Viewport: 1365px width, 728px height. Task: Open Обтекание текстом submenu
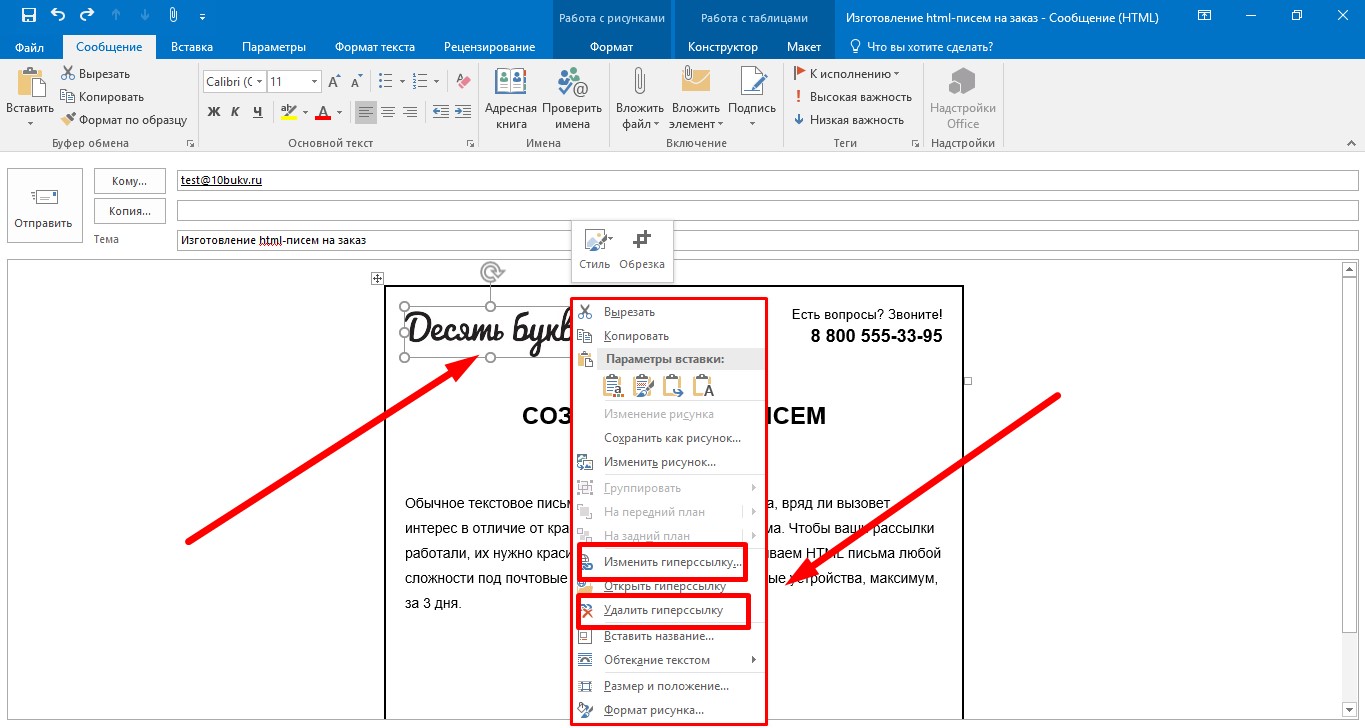pos(668,660)
